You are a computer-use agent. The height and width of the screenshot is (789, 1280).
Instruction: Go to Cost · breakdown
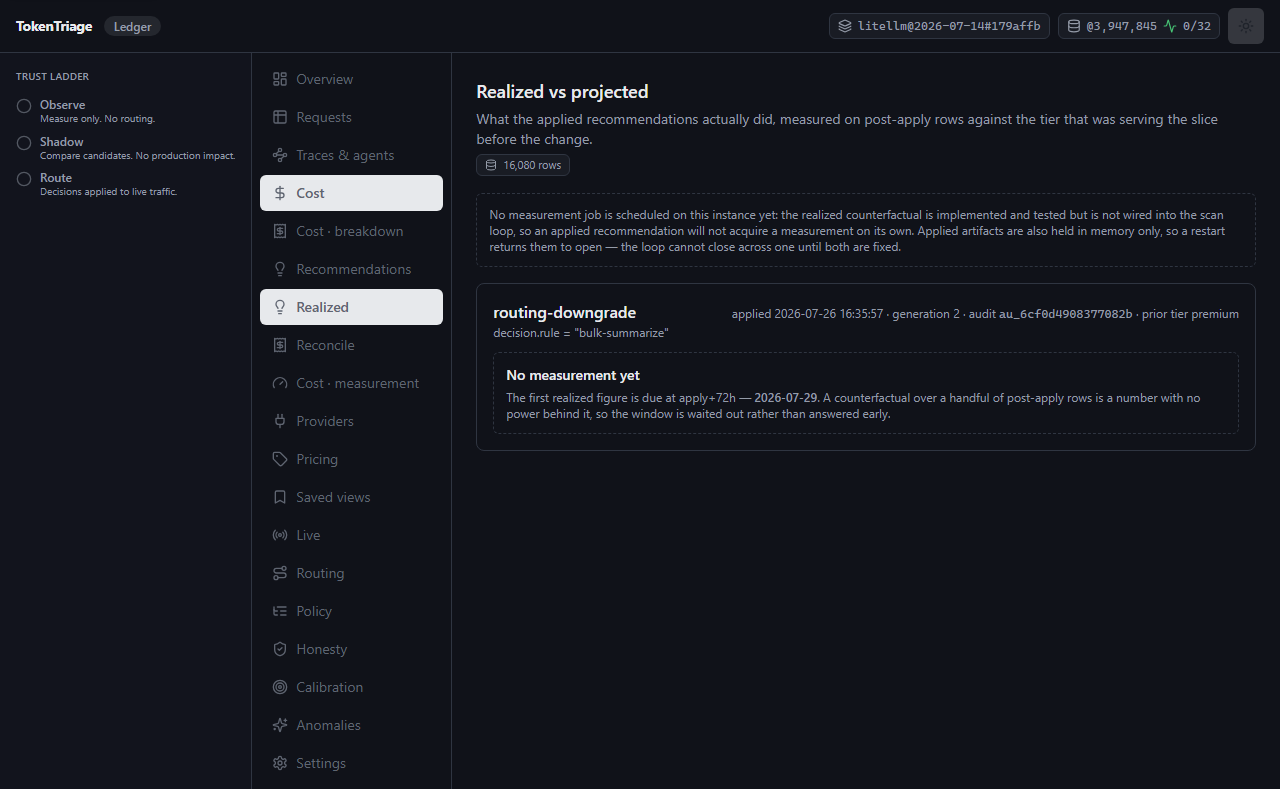coord(351,231)
